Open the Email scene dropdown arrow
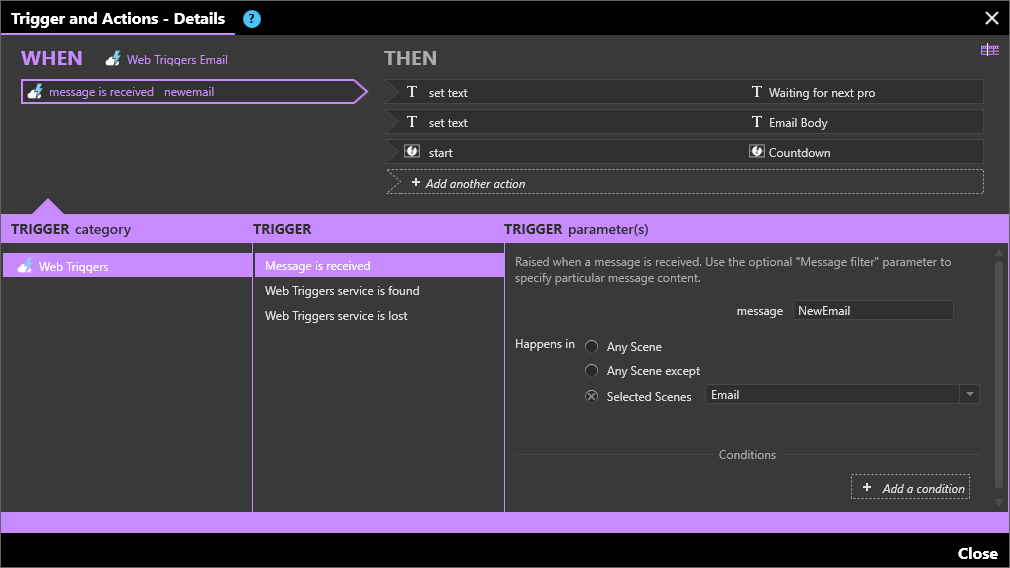This screenshot has height=568, width=1010. click(x=969, y=394)
